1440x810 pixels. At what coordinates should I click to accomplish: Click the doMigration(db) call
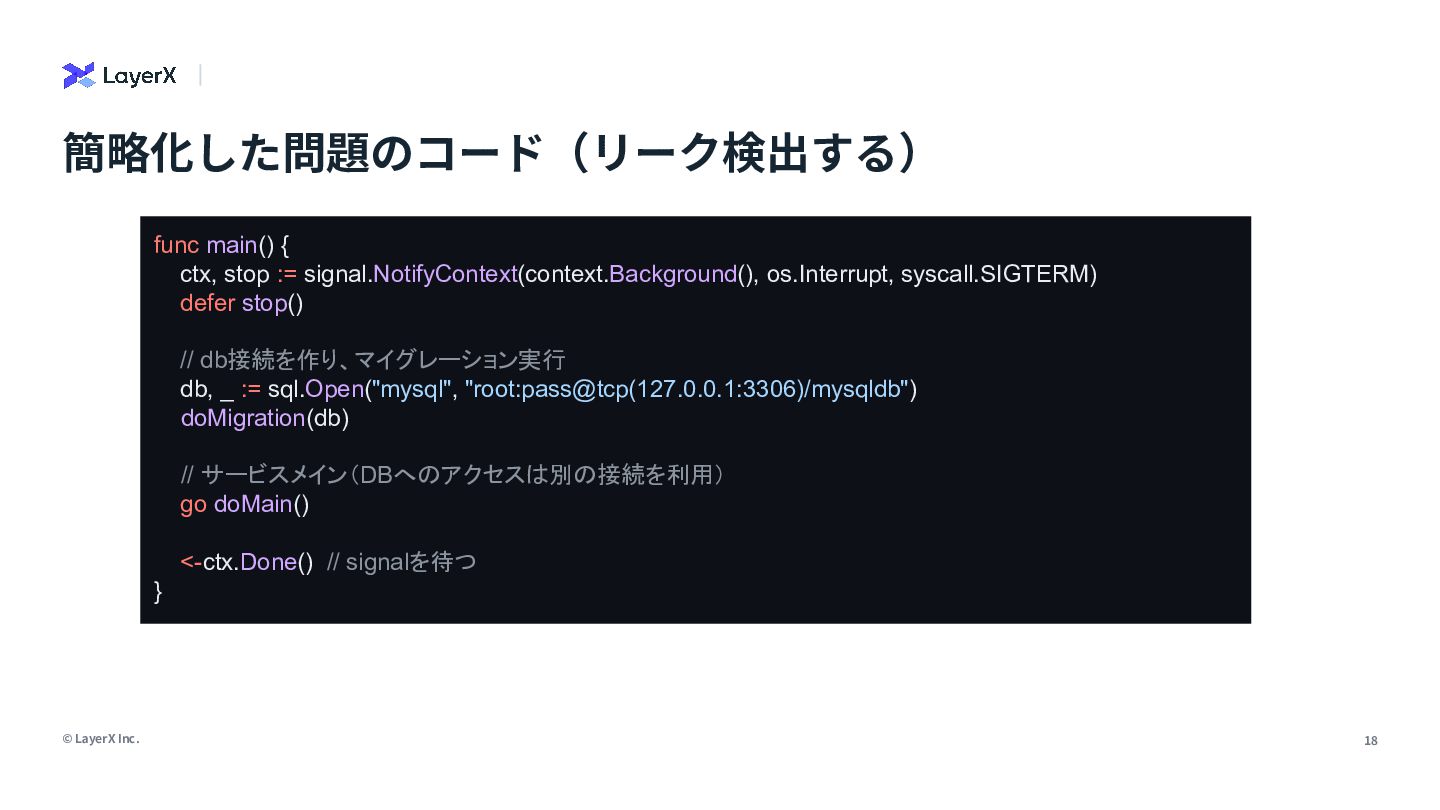265,418
